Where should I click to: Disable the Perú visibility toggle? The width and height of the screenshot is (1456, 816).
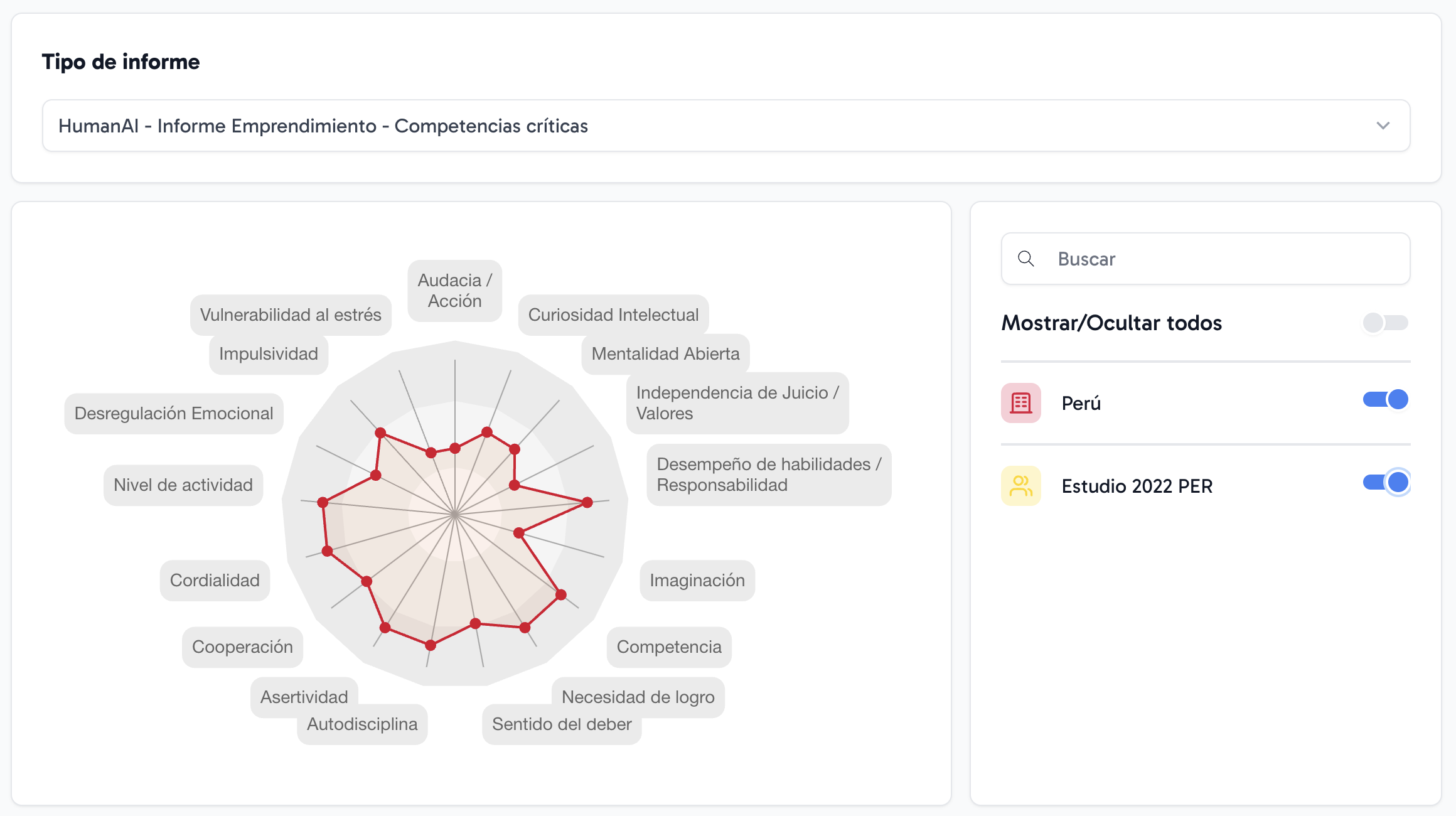(x=1385, y=400)
